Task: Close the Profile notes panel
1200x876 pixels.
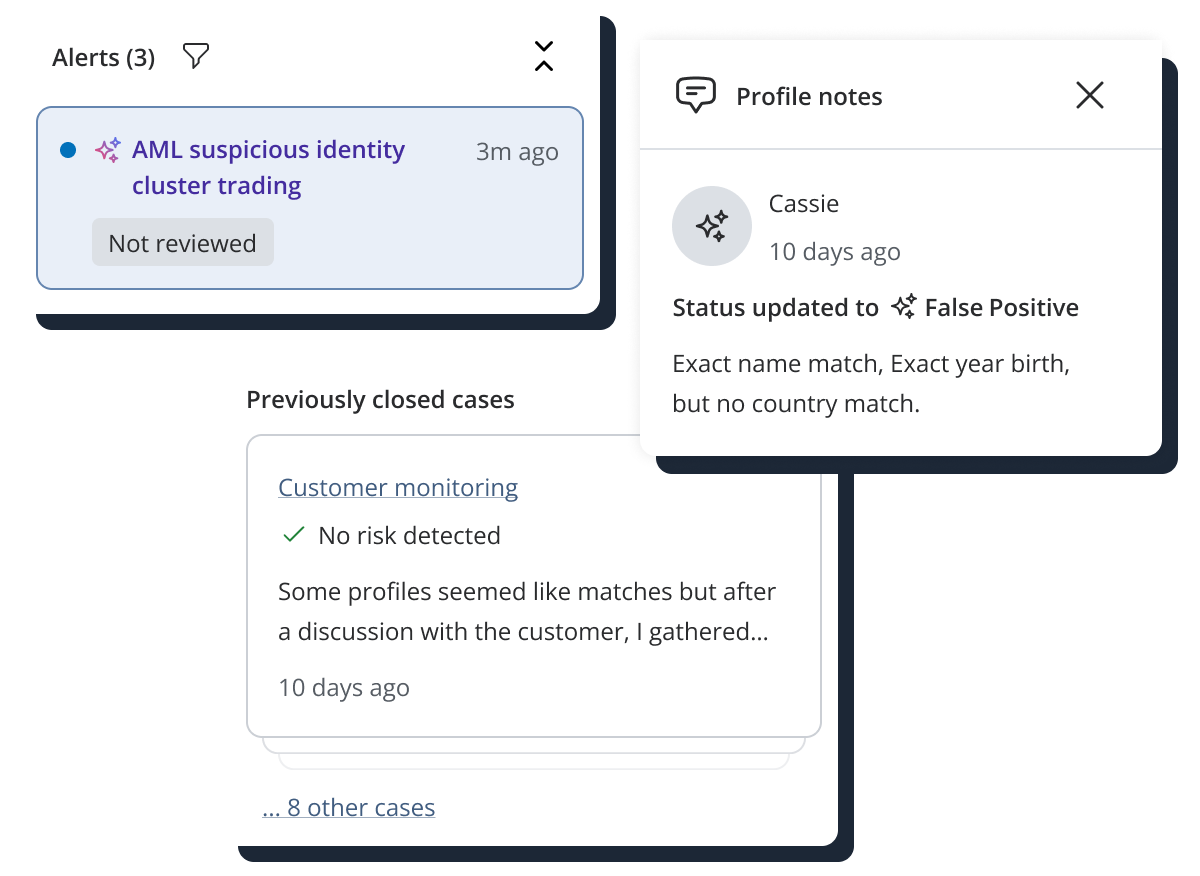Action: click(x=1089, y=95)
